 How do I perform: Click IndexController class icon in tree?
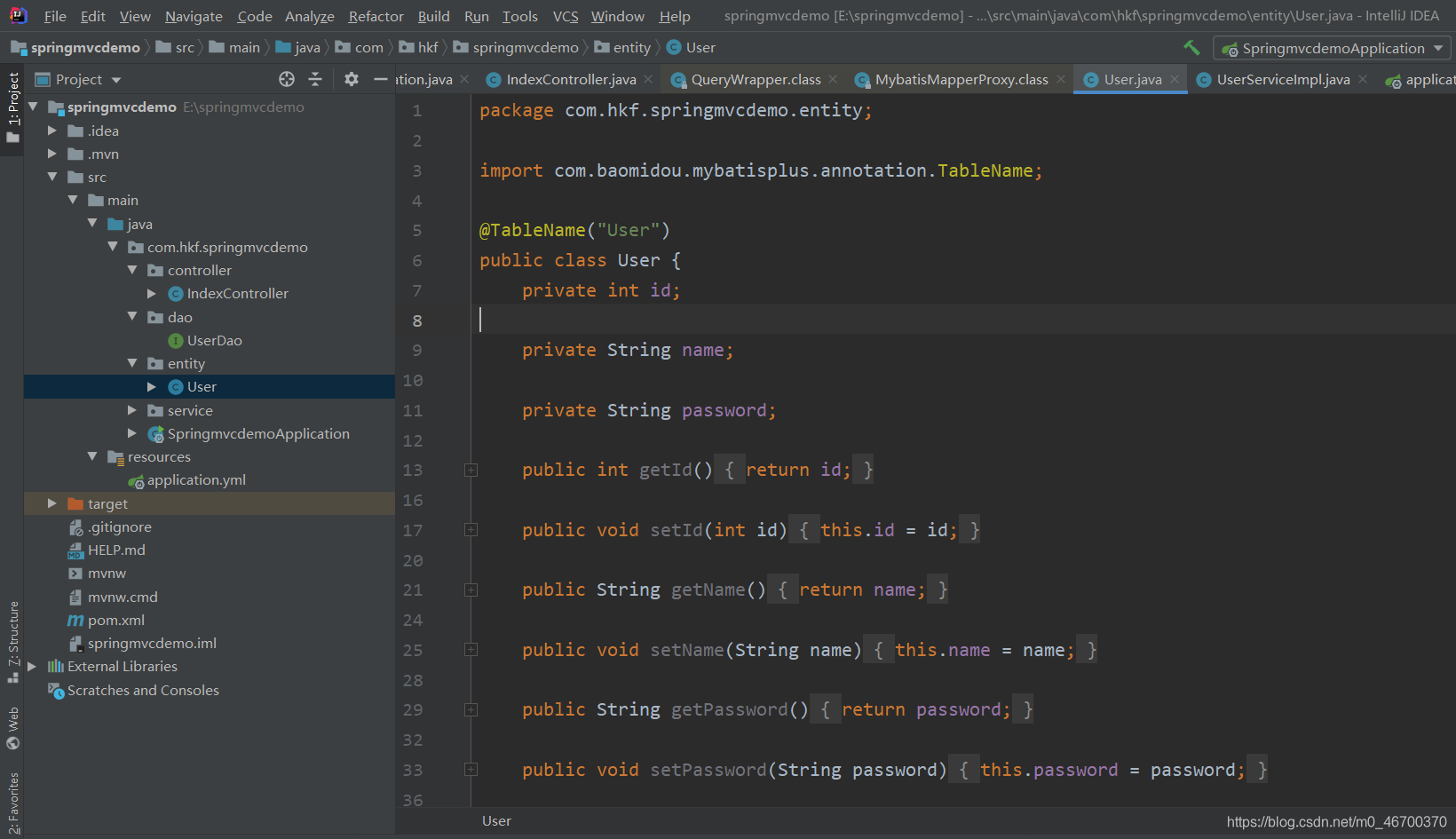pyautogui.click(x=176, y=294)
